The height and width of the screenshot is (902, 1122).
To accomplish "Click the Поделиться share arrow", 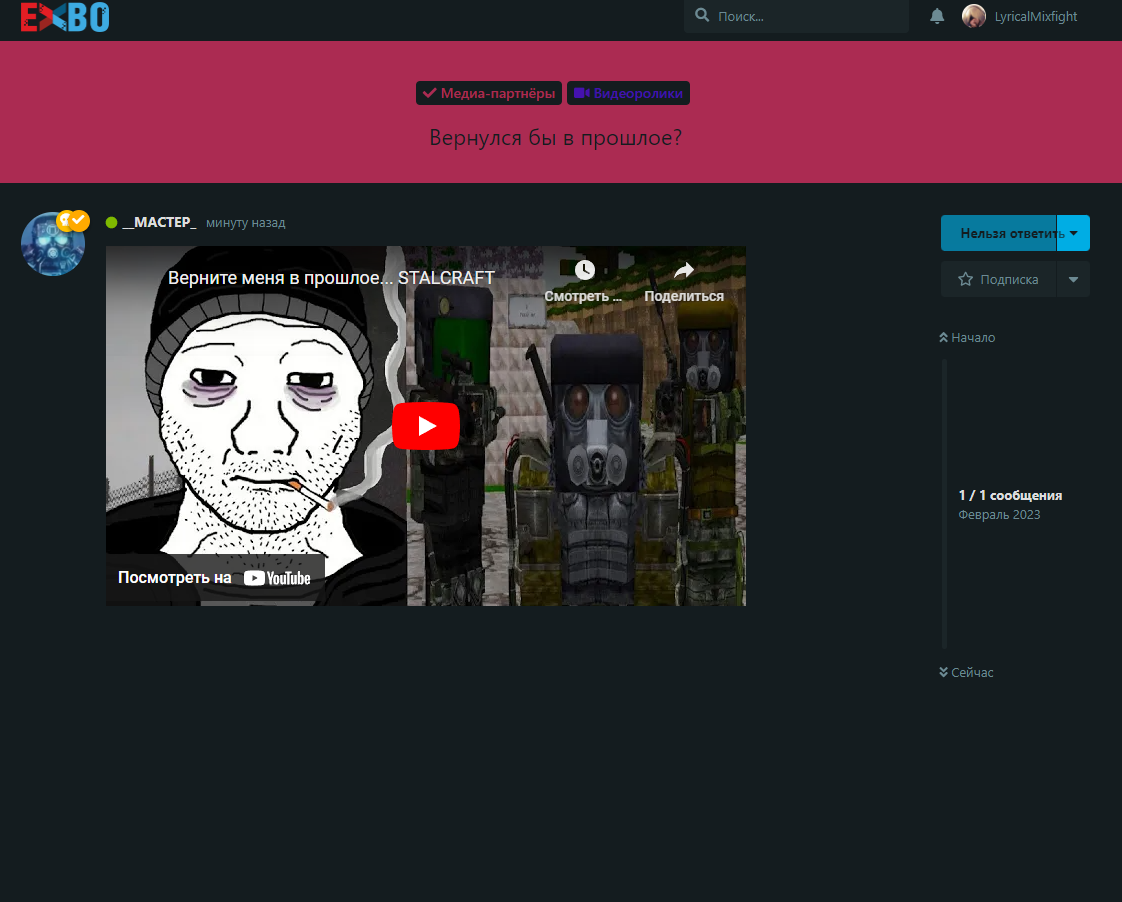I will point(684,270).
